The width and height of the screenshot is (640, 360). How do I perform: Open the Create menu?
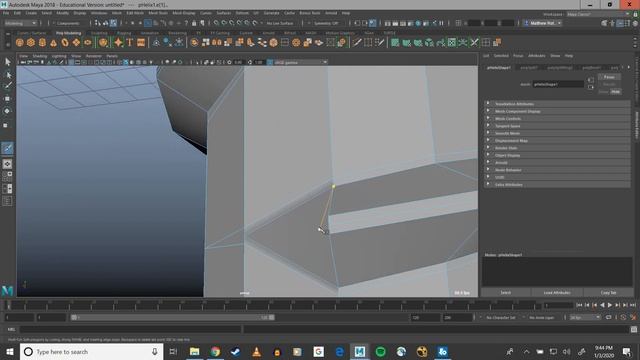point(31,13)
